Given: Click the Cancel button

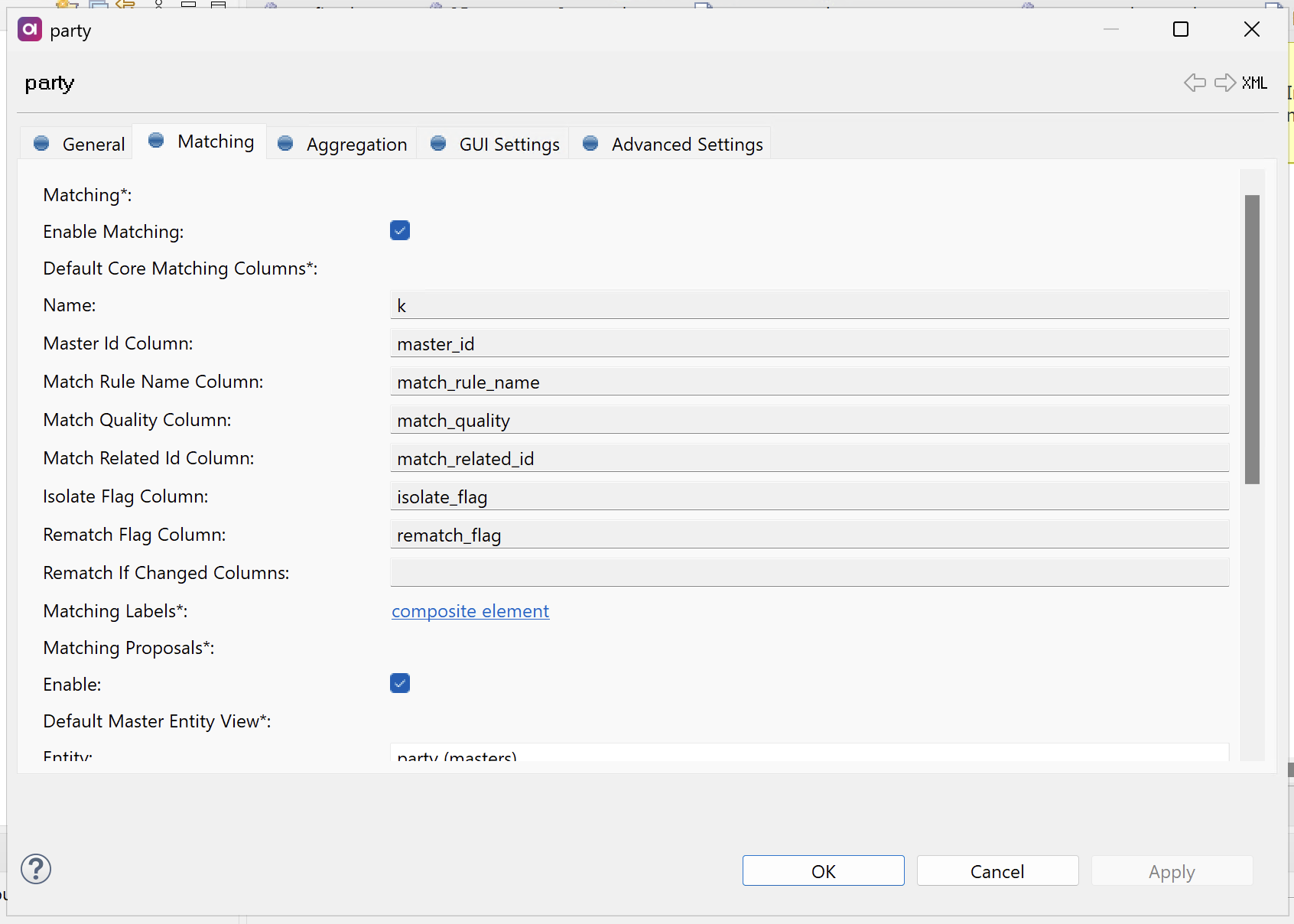Looking at the screenshot, I should [997, 870].
